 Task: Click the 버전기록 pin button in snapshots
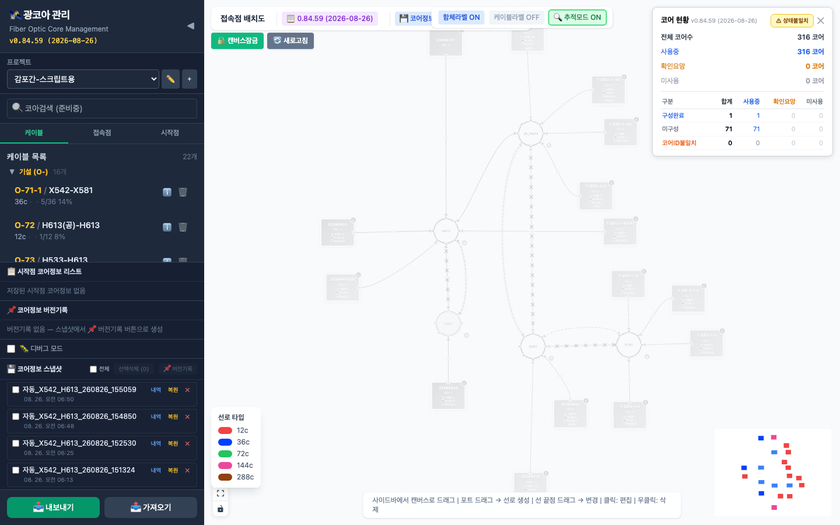click(x=178, y=369)
